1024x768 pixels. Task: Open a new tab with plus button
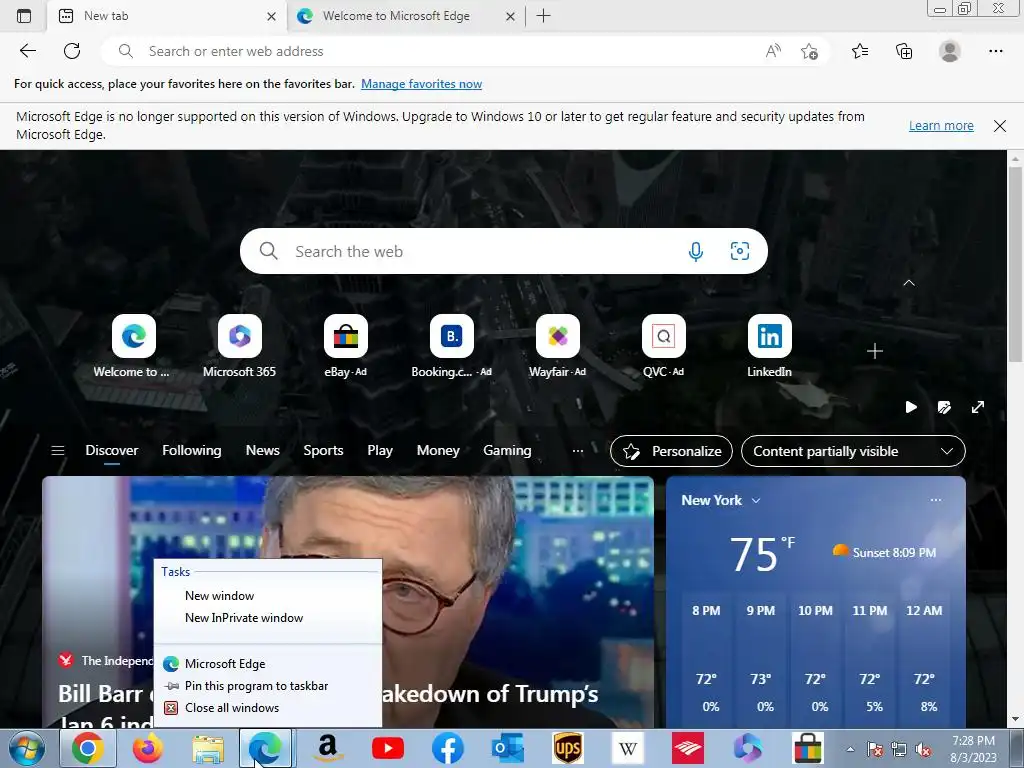tap(543, 16)
